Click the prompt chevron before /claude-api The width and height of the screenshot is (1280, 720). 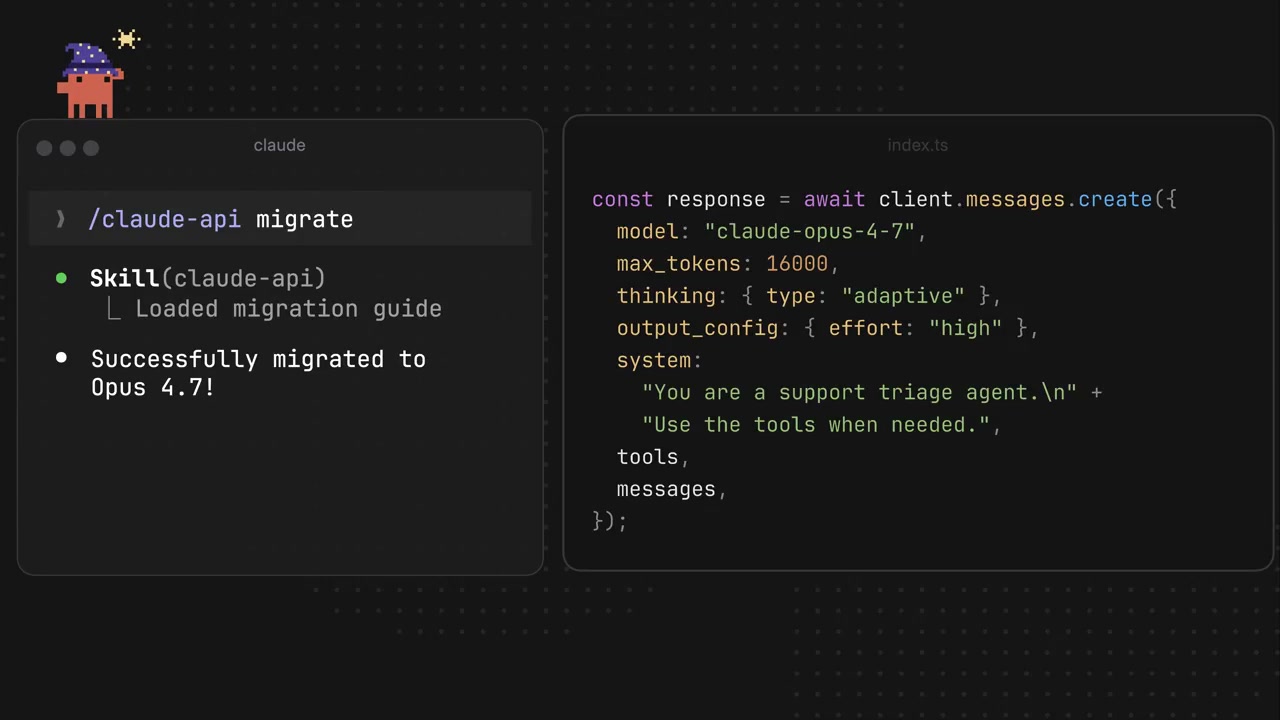coord(61,219)
